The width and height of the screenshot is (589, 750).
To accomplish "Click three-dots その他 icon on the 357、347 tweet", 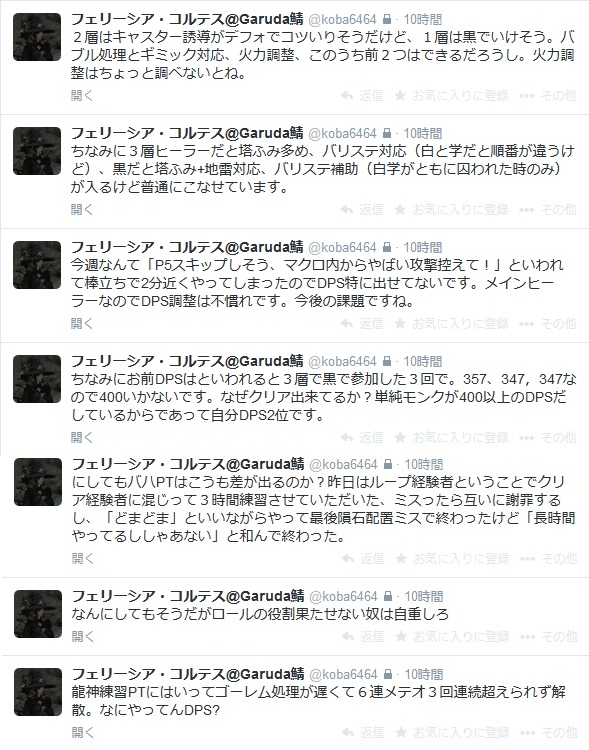I will click(526, 438).
